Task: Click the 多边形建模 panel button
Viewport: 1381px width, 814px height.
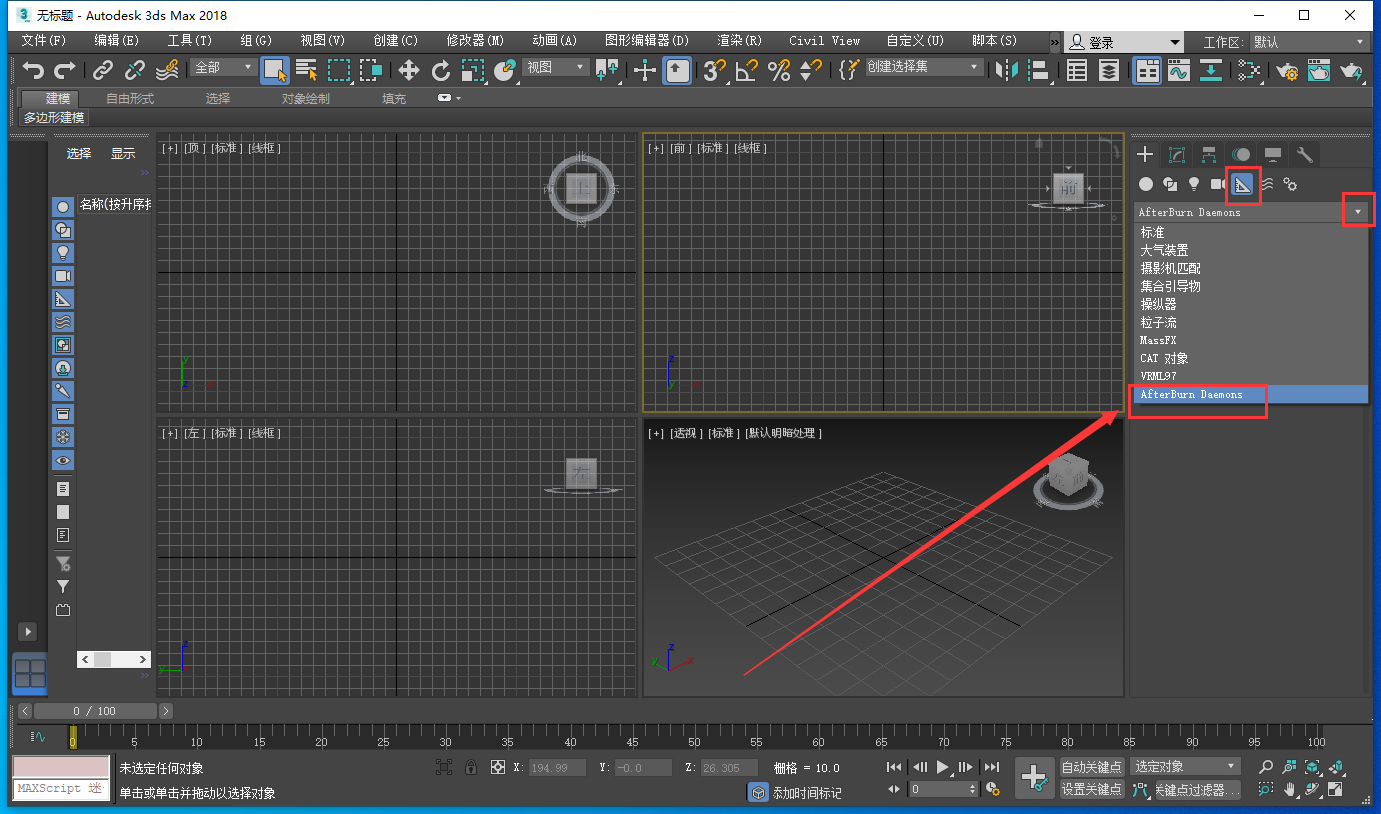Action: coord(55,117)
